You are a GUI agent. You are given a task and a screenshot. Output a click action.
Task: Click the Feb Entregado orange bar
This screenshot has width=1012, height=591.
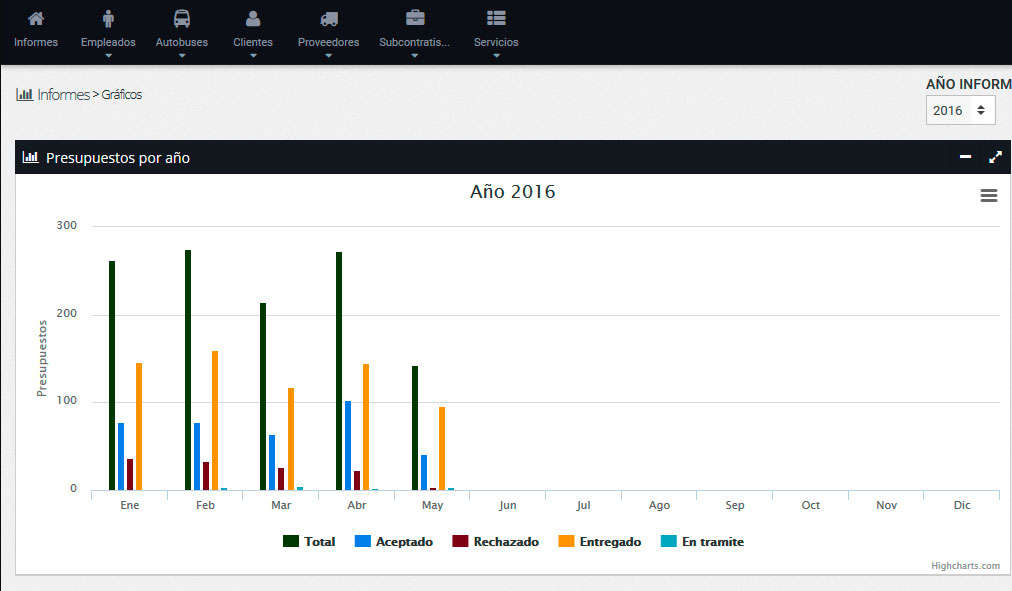(215, 421)
